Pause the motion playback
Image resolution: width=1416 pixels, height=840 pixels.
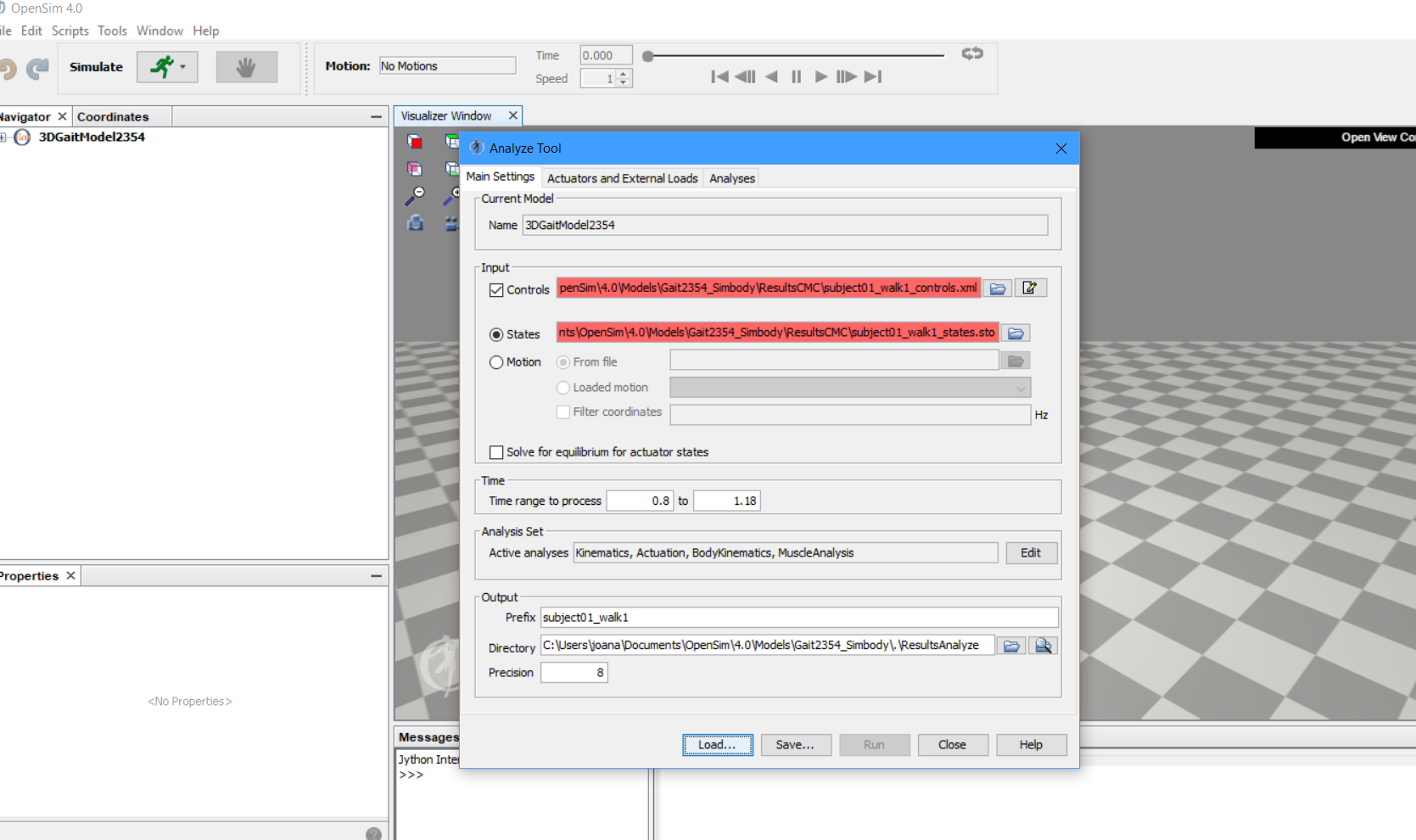click(796, 77)
